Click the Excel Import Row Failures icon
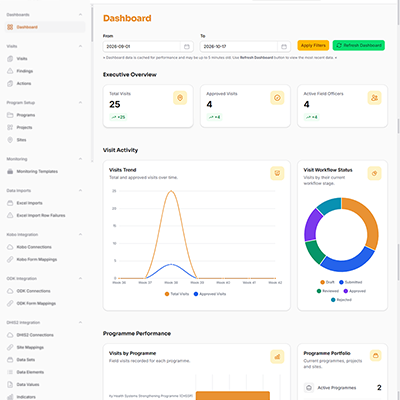The image size is (400, 400). [10, 215]
